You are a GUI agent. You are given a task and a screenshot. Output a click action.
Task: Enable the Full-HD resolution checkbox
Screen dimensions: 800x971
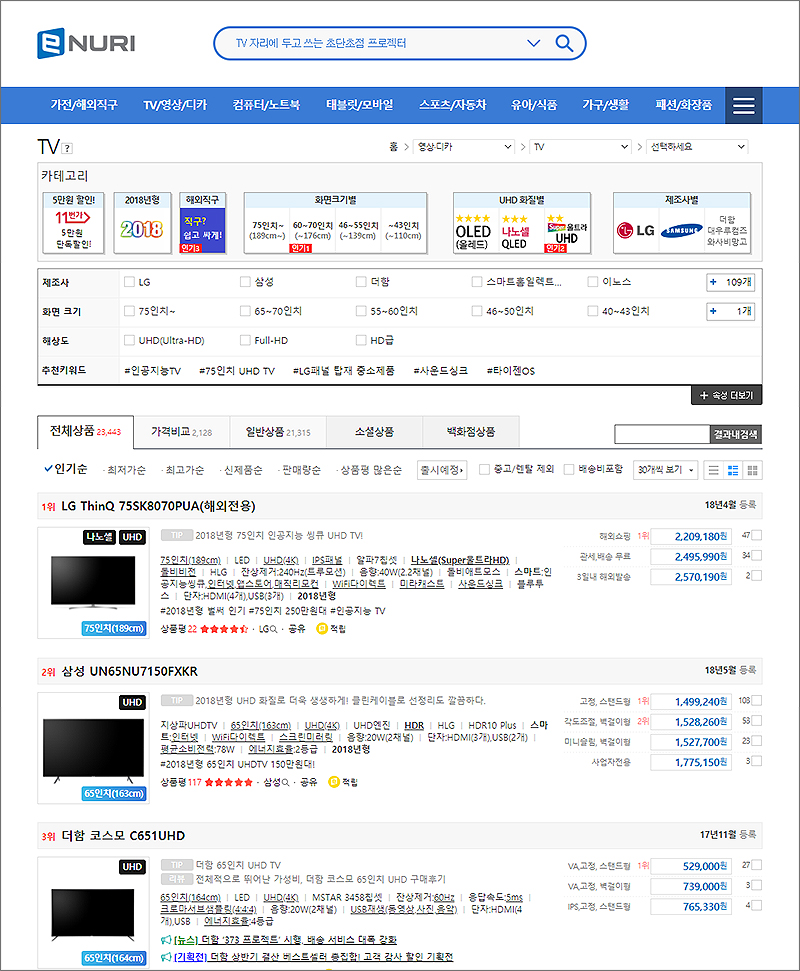(x=245, y=340)
